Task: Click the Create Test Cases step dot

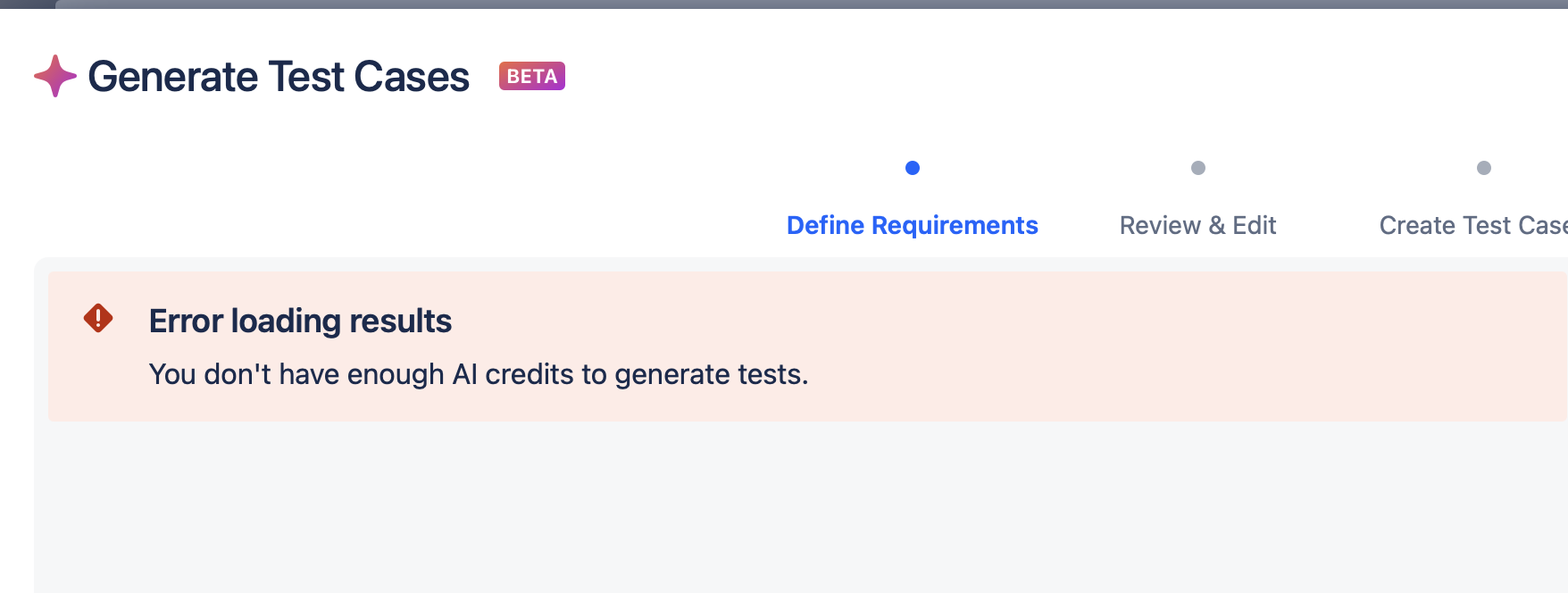Action: click(x=1484, y=168)
